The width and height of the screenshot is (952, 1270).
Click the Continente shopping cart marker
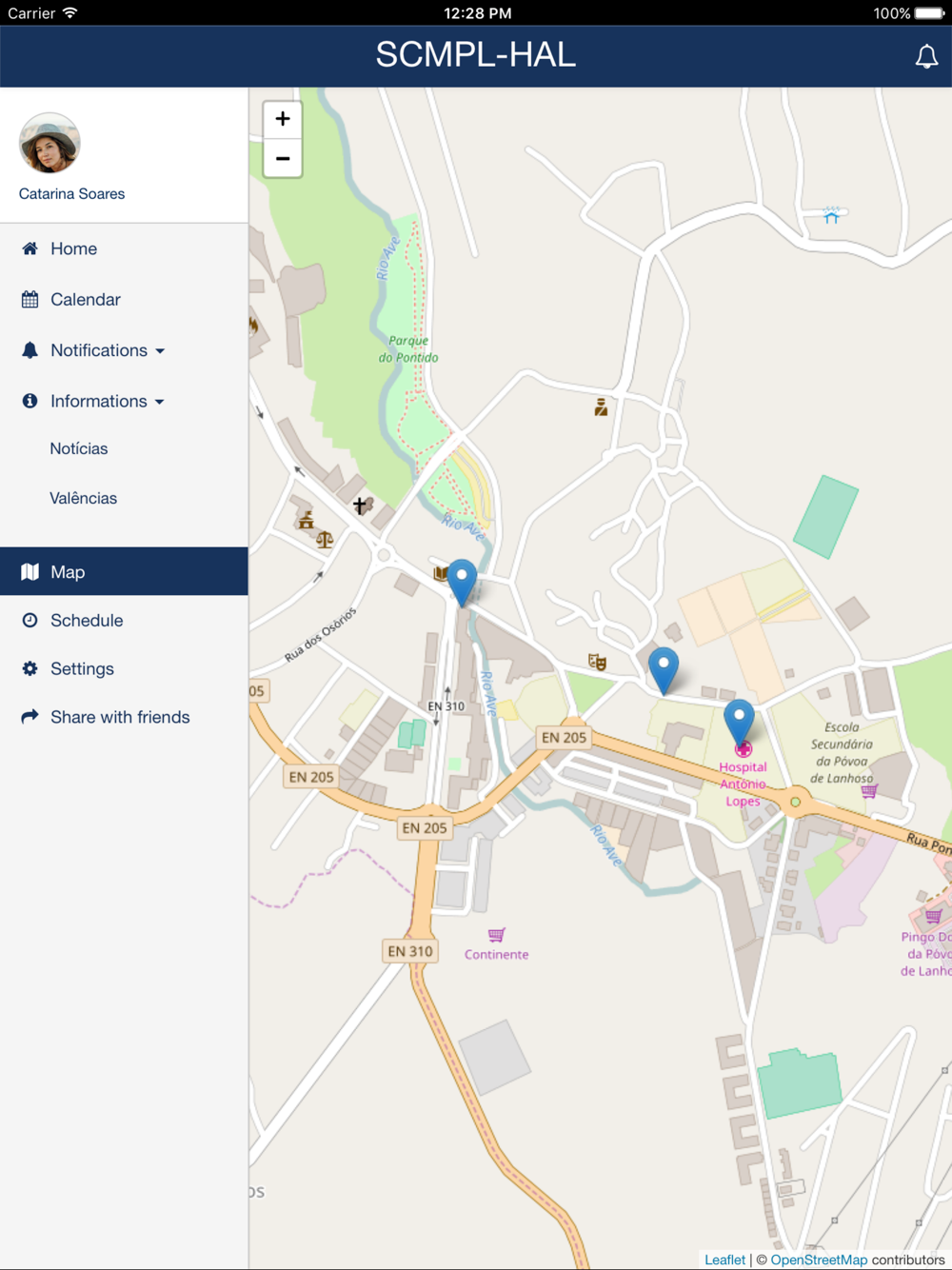tap(496, 935)
